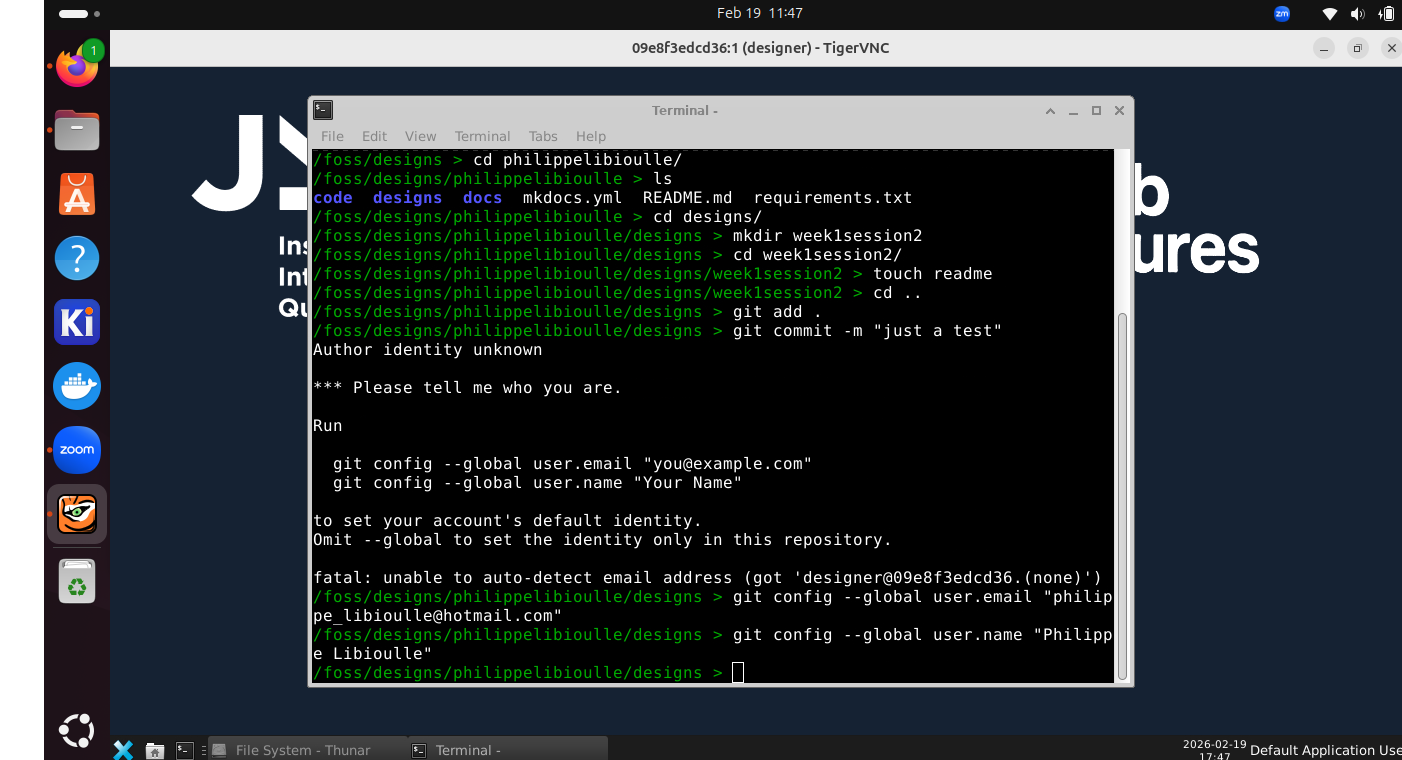Open the Edit menu in Terminal
Screen dimensions: 1402x760
point(374,136)
